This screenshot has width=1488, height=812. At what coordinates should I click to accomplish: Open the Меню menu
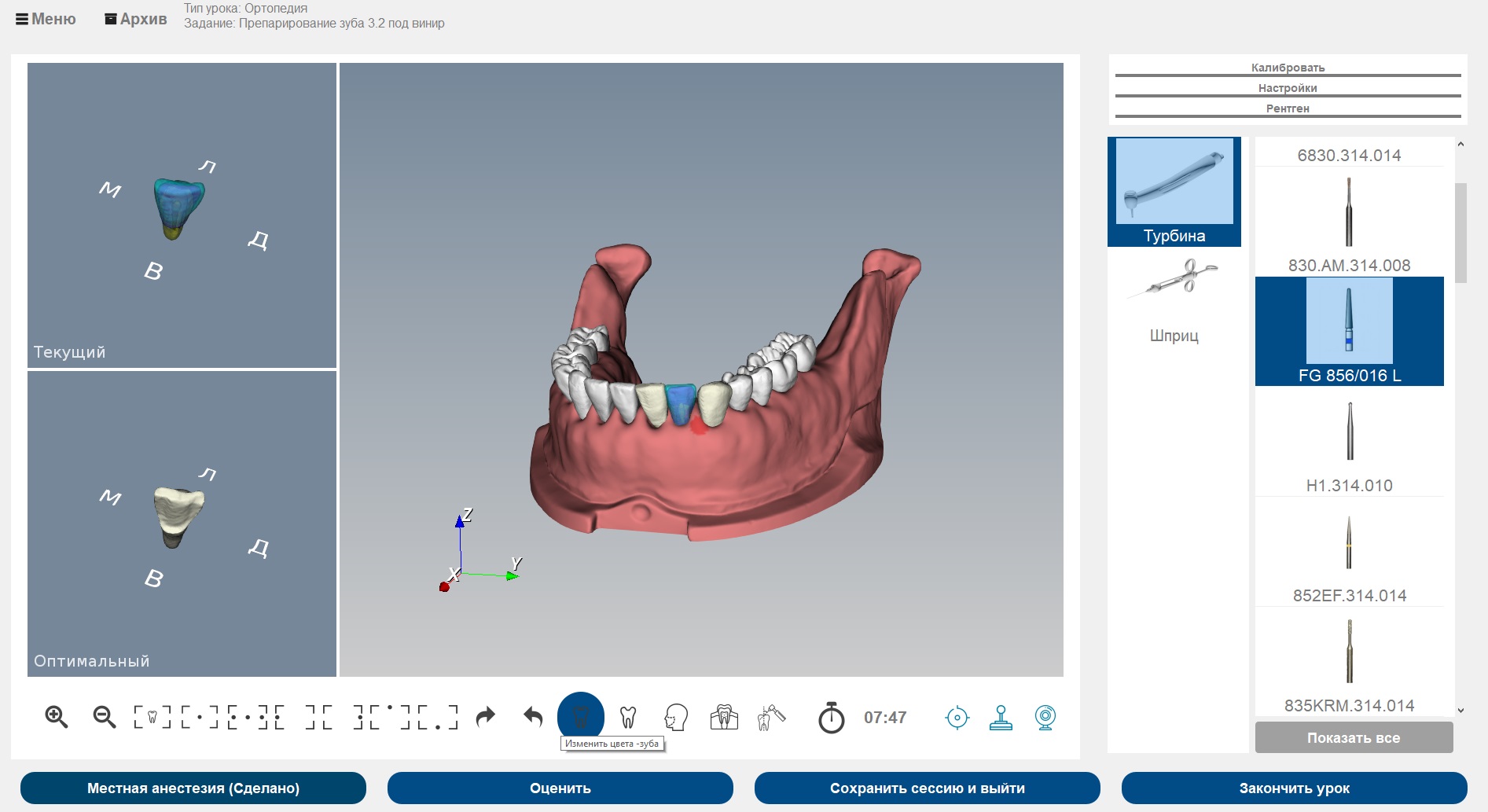[x=46, y=19]
